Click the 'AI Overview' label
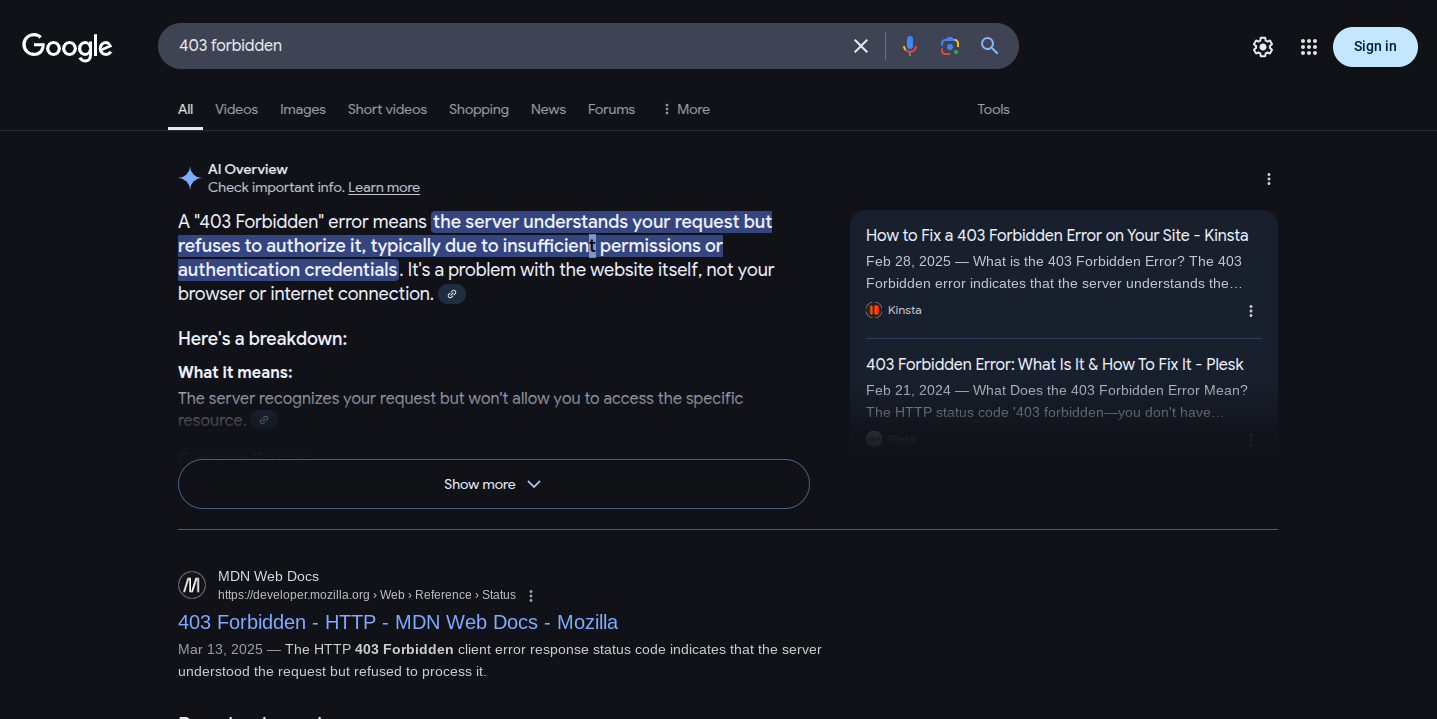The width and height of the screenshot is (1437, 719). [x=248, y=169]
